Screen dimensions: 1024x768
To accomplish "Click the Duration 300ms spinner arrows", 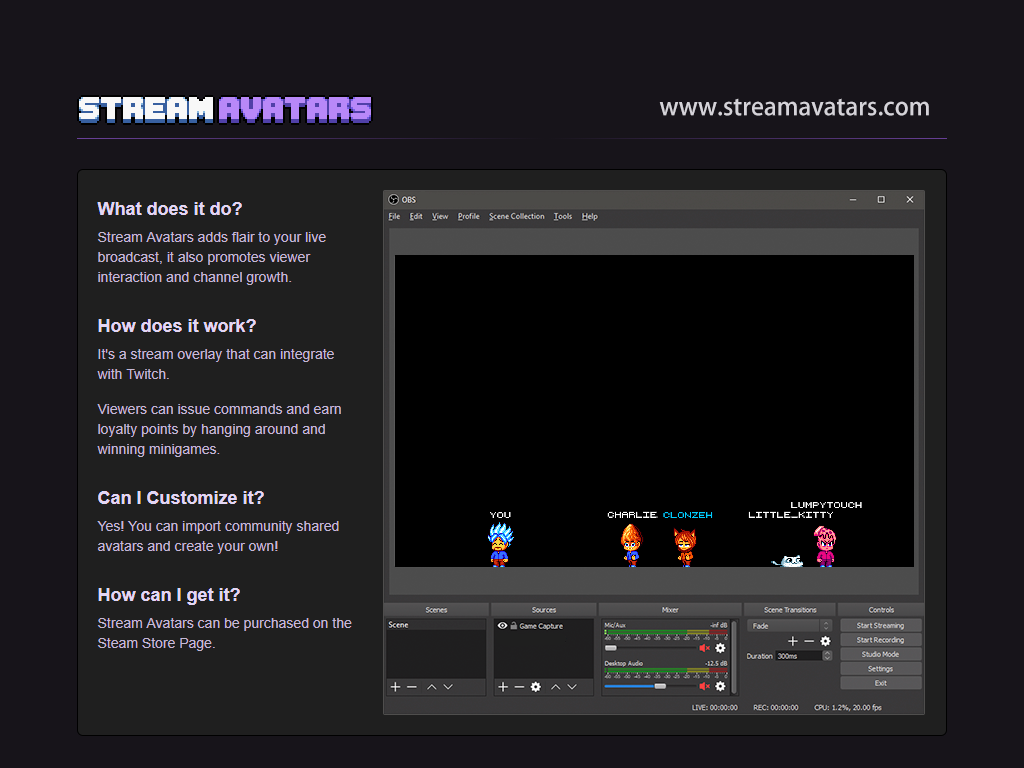I will click(x=827, y=656).
